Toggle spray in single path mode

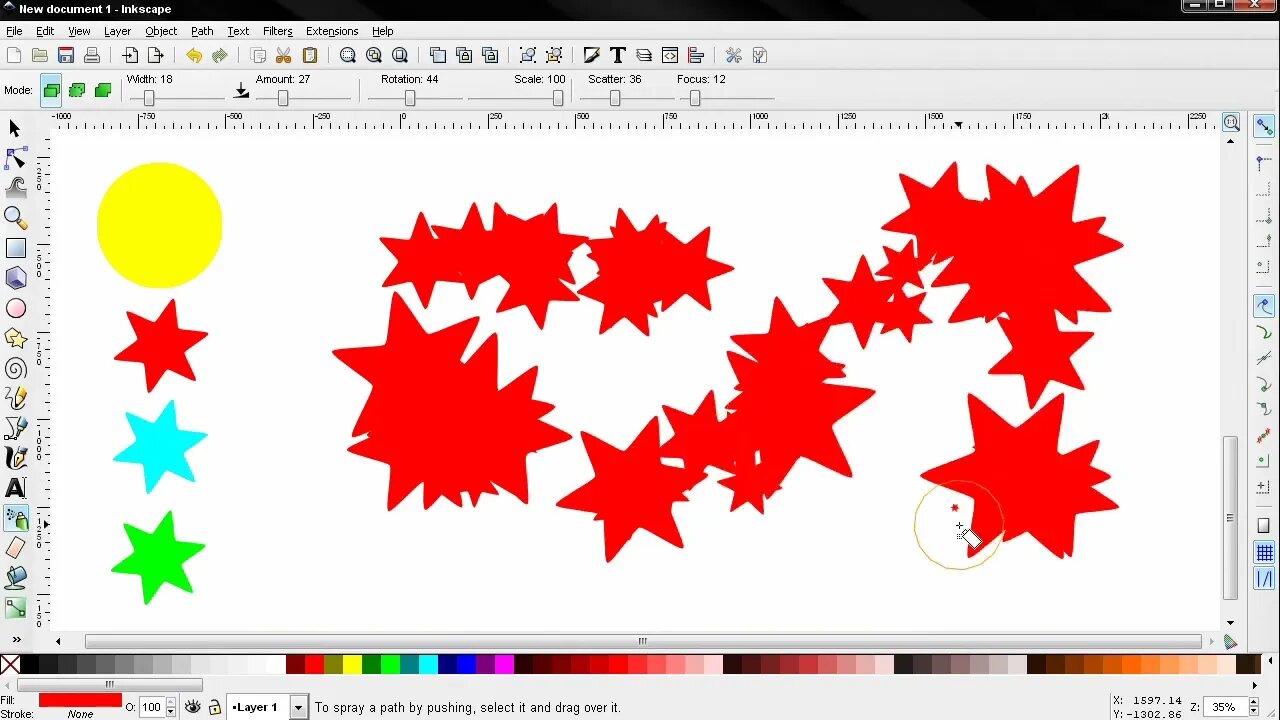tap(103, 90)
